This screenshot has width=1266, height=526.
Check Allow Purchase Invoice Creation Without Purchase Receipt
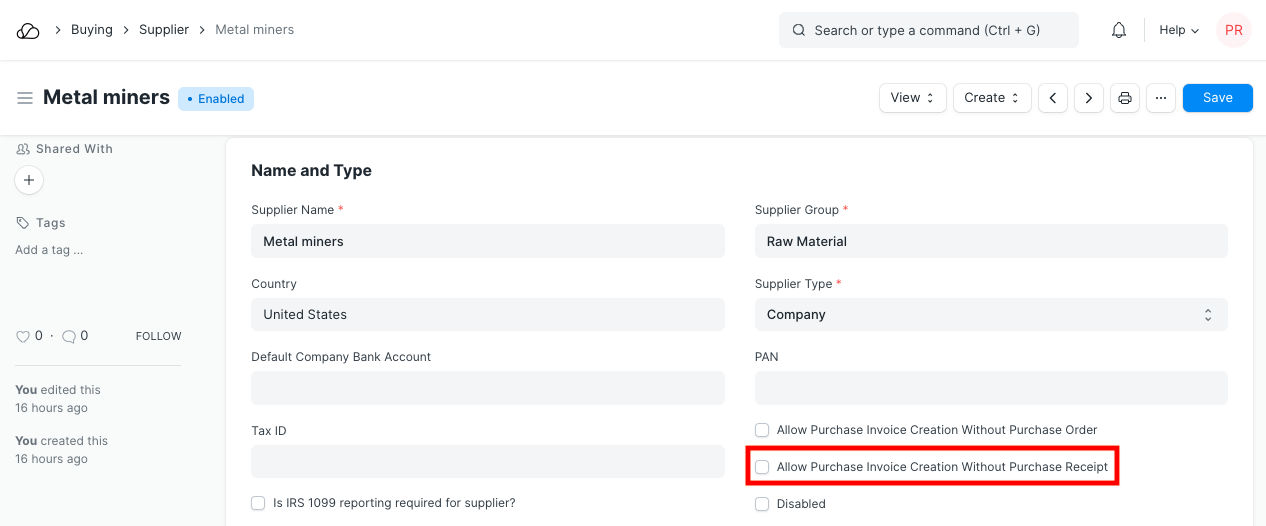(762, 467)
